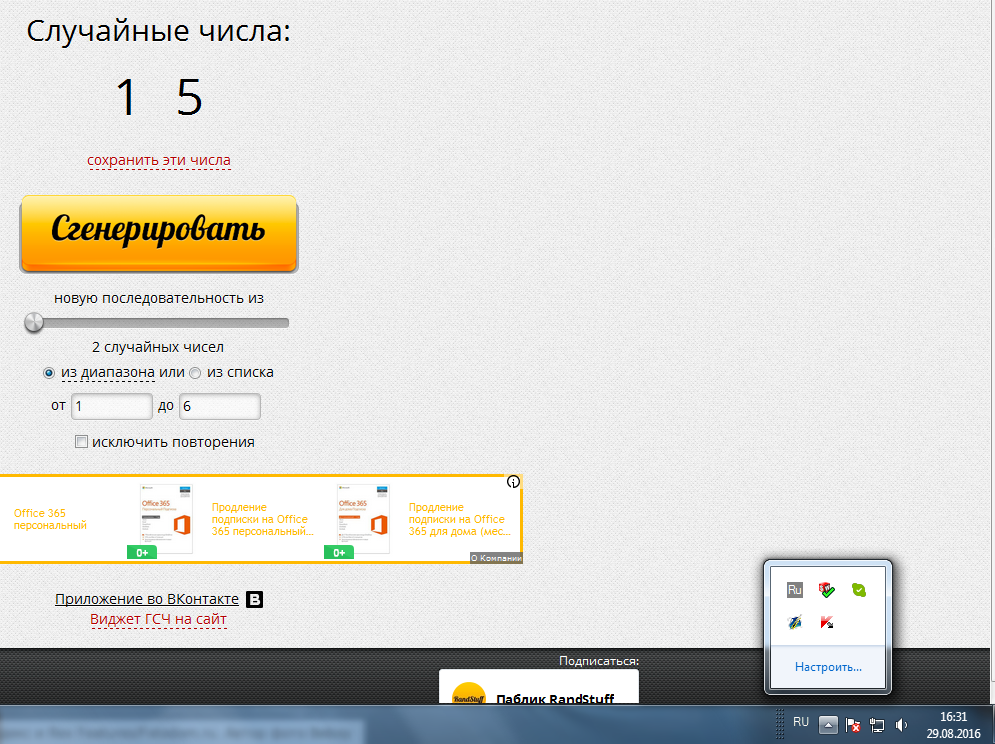Click the VKontakte logo icon

point(255,600)
